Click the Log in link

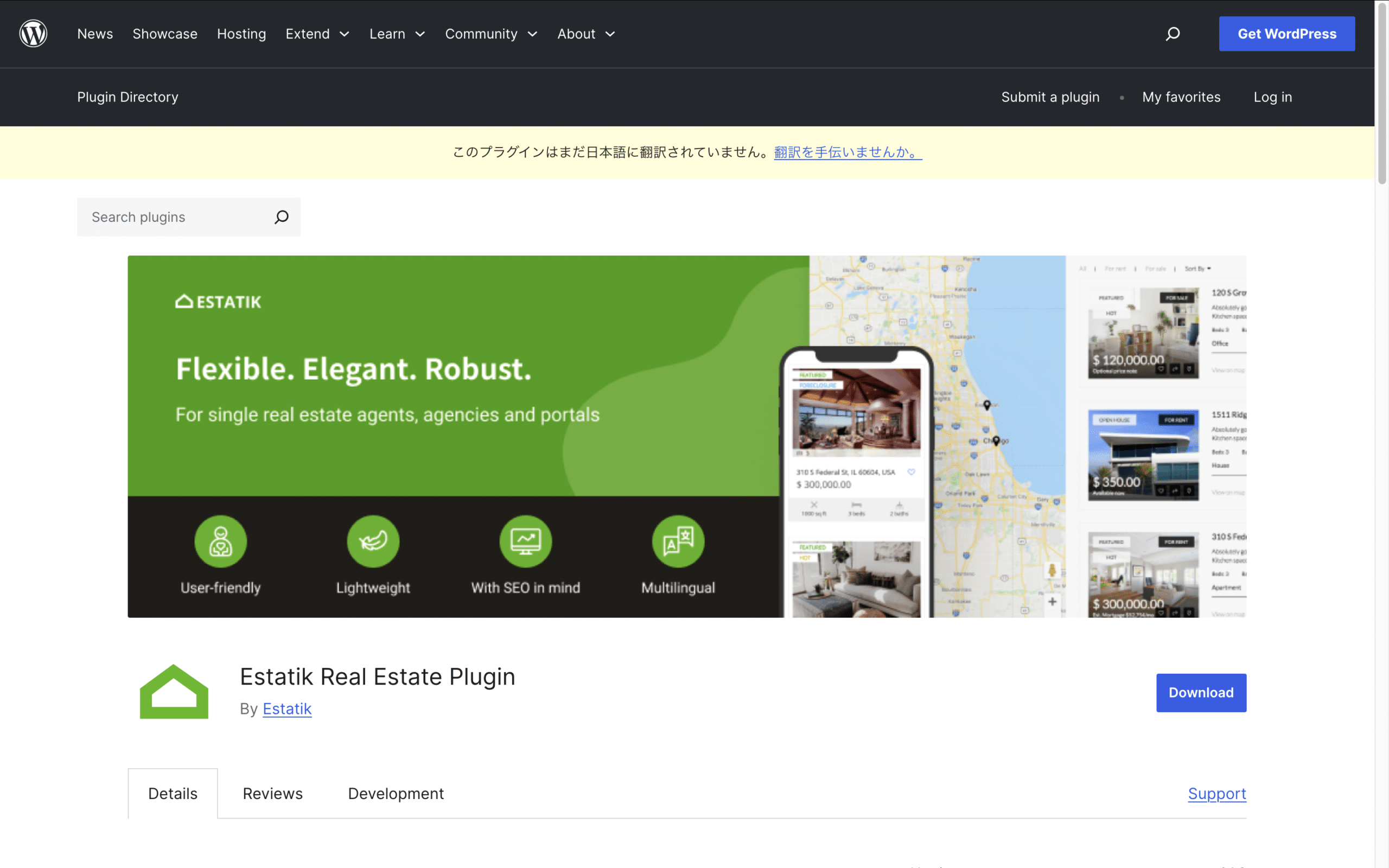coord(1272,97)
